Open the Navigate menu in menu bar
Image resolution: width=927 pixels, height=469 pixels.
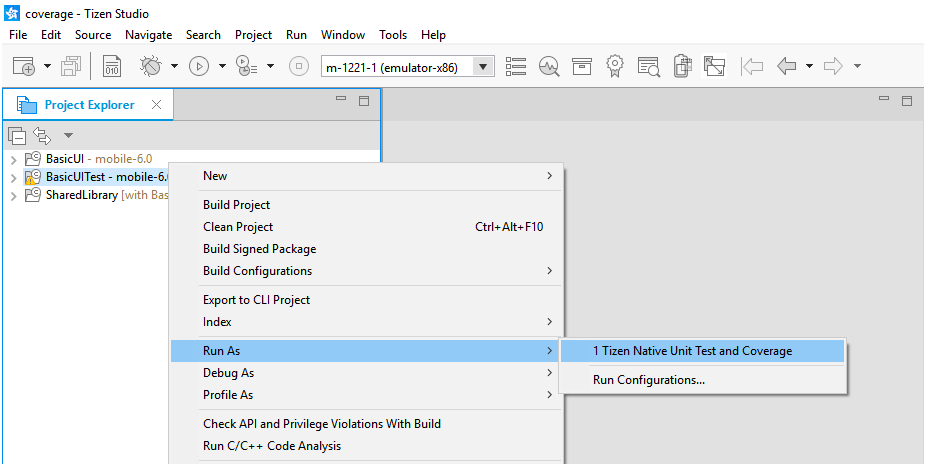pos(148,34)
